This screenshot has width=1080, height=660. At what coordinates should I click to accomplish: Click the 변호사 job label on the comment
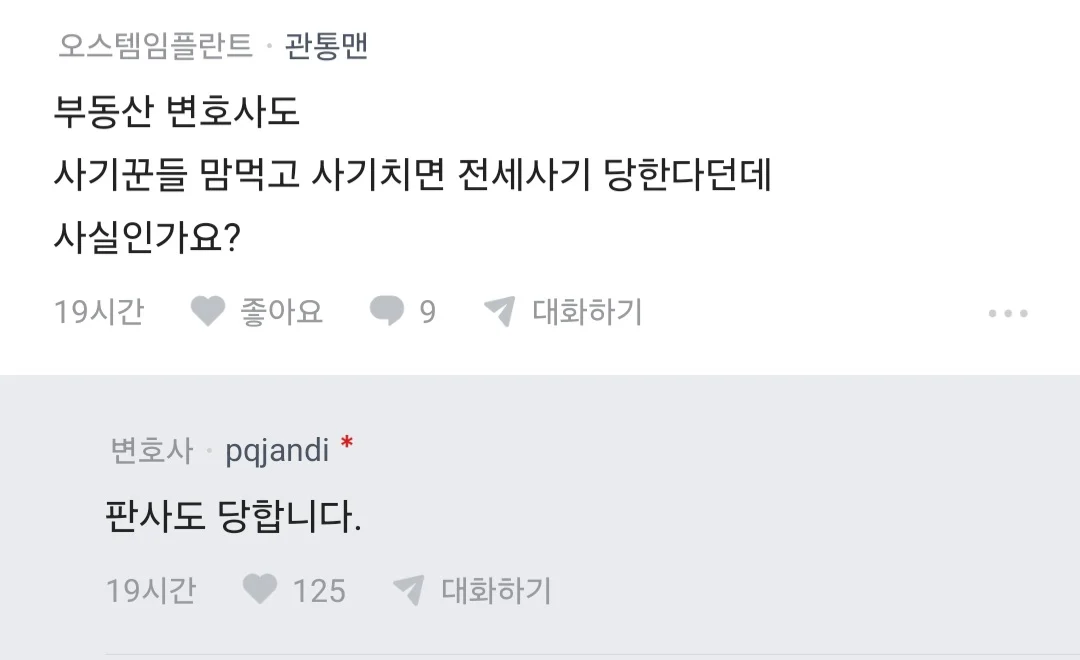(152, 451)
